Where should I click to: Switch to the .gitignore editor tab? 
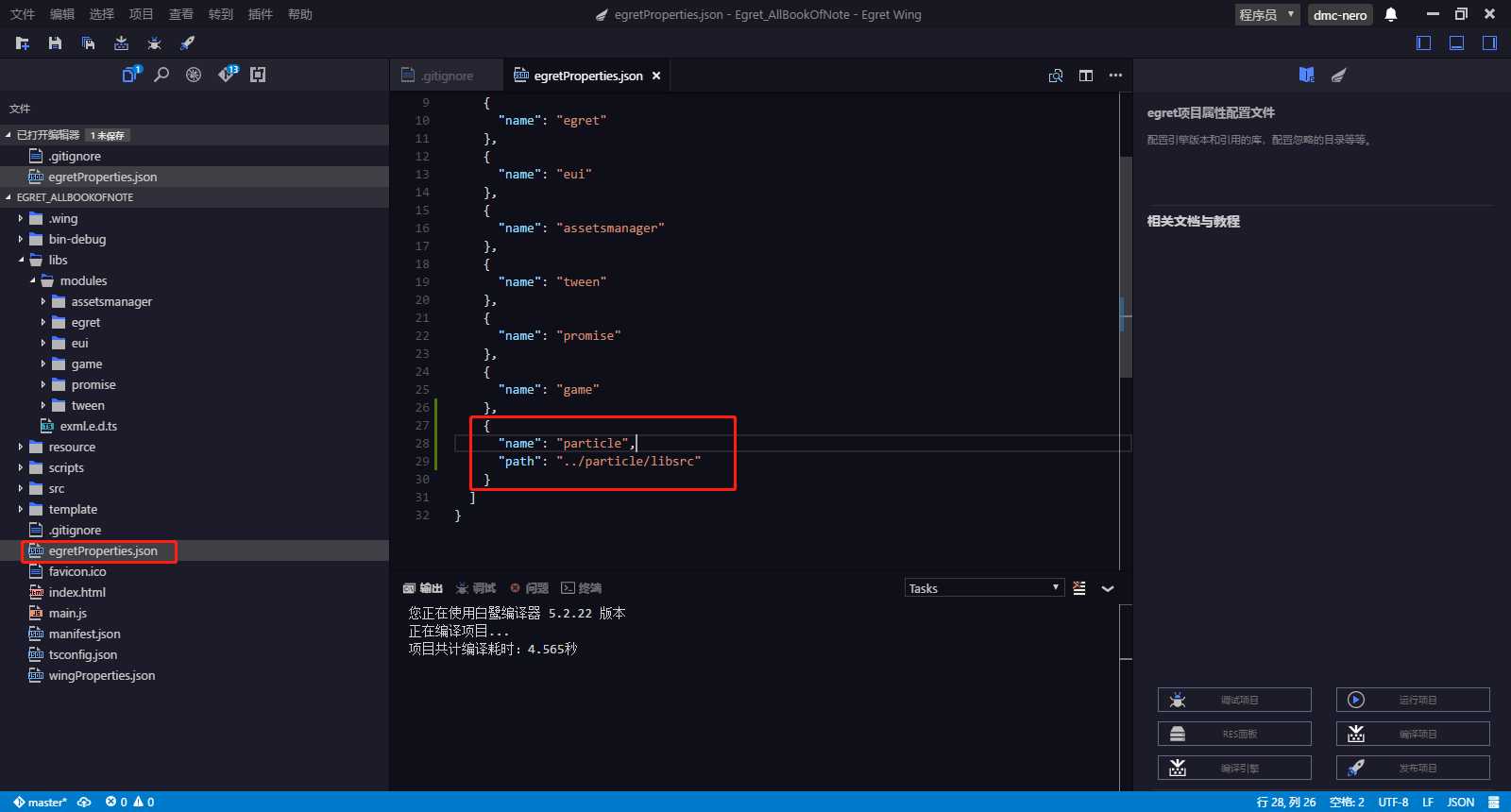[445, 76]
